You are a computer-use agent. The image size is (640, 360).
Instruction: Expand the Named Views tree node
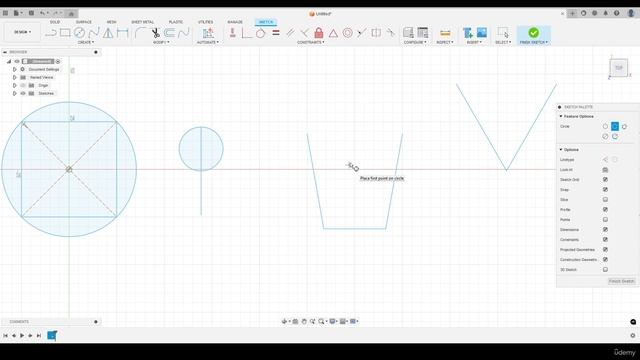tap(15, 77)
